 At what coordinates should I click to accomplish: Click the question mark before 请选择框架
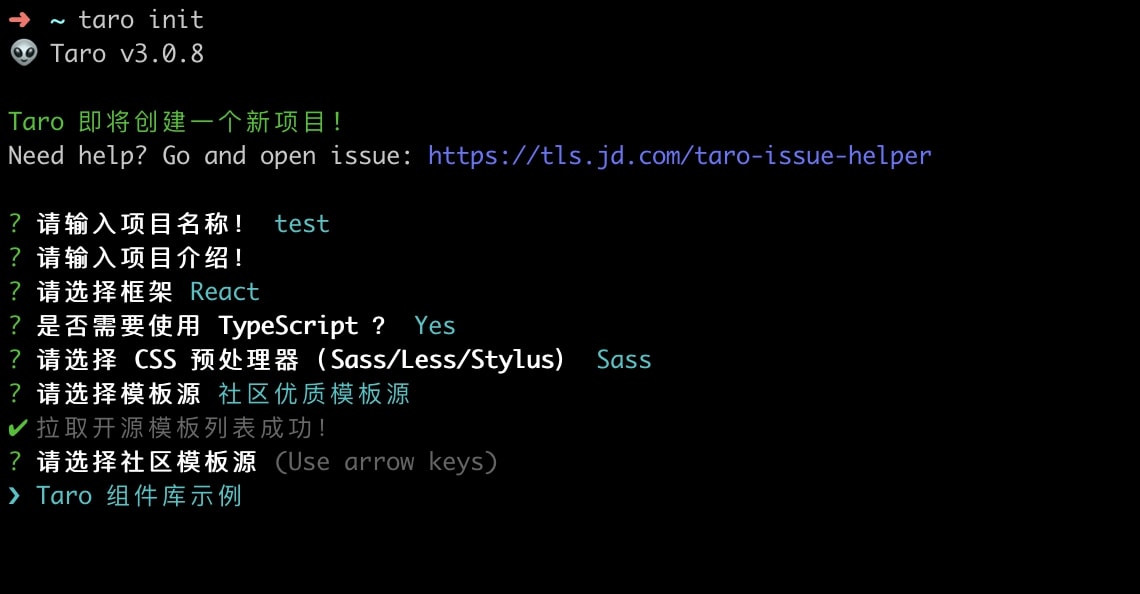coord(15,292)
